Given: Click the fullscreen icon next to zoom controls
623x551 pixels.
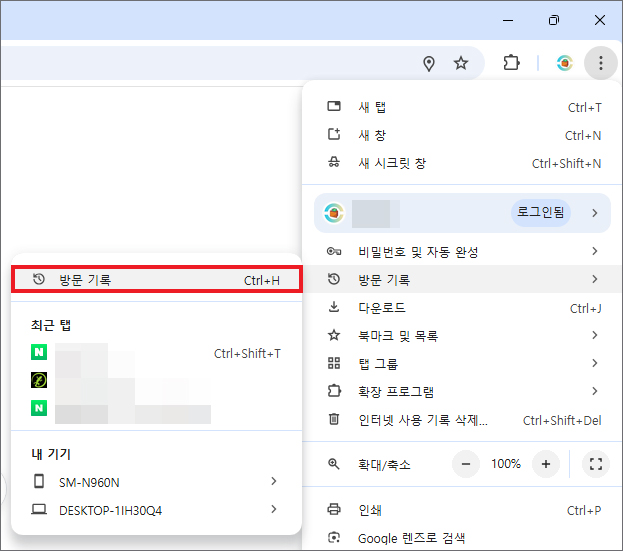Looking at the screenshot, I should pyautogui.click(x=595, y=464).
